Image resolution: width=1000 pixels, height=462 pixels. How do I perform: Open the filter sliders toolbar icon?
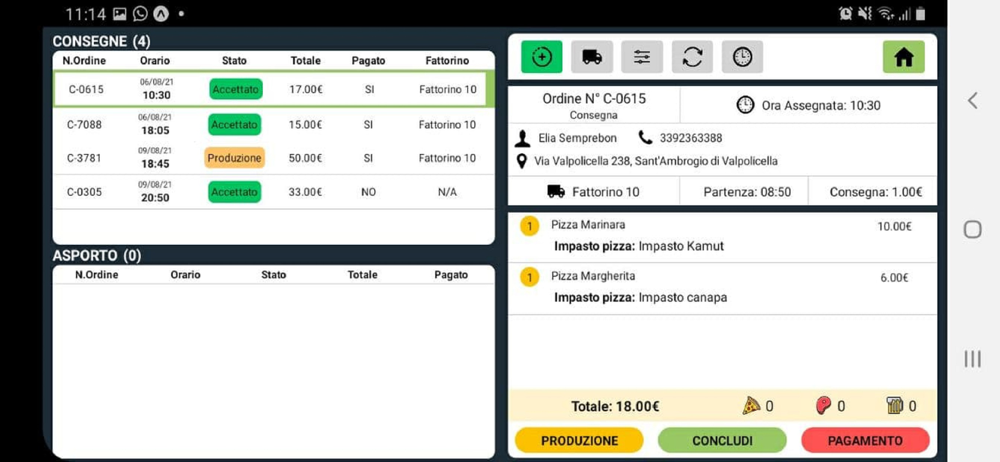tap(642, 57)
